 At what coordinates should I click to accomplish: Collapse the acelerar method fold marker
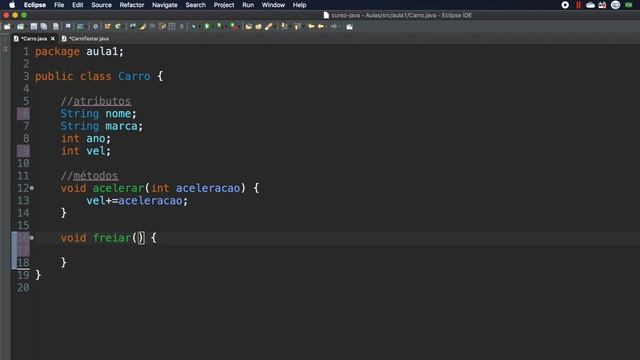pos(32,188)
